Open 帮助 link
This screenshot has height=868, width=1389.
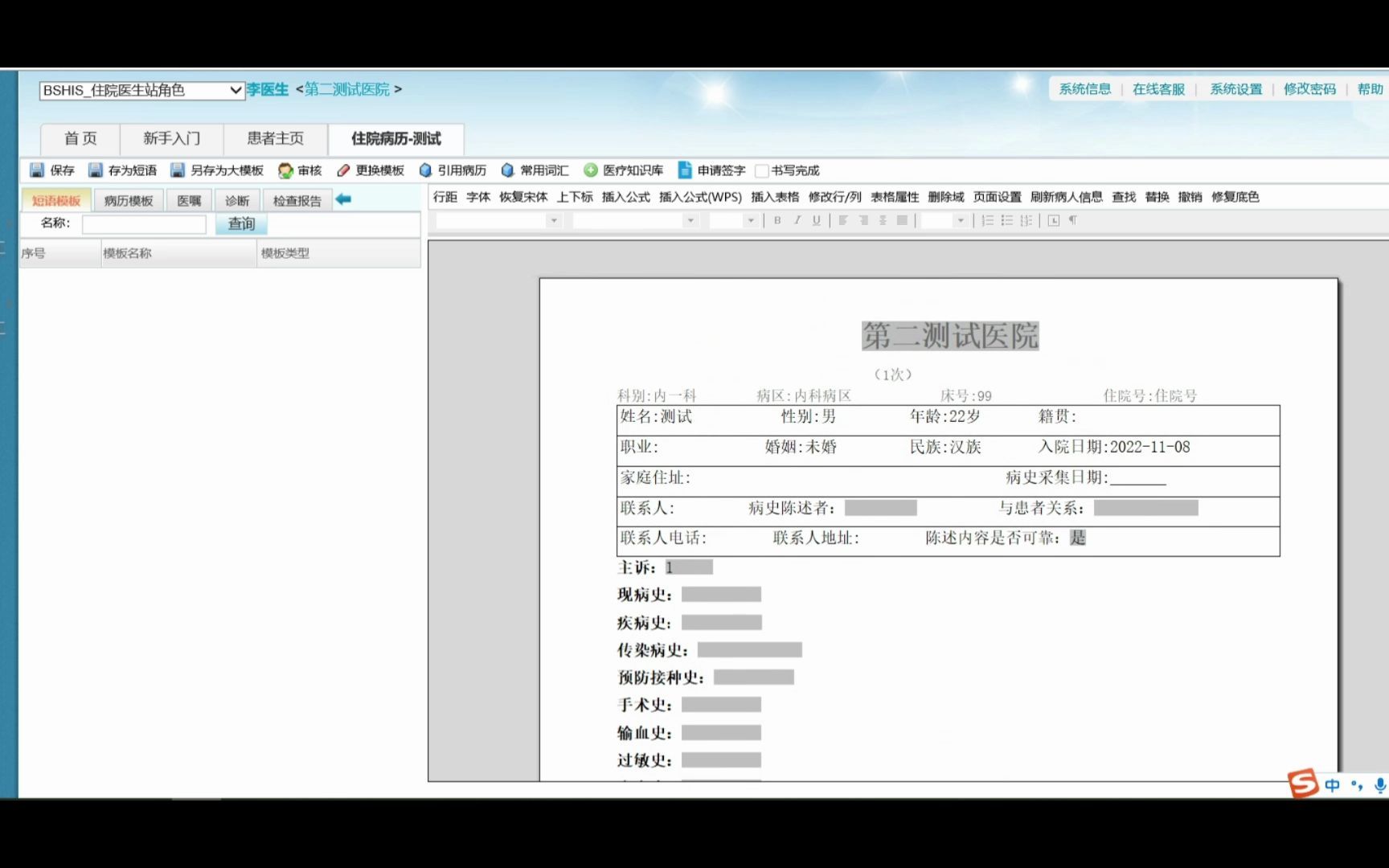[1371, 89]
